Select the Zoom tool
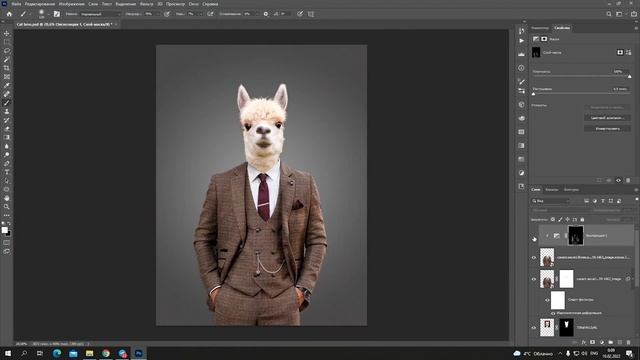This screenshot has height=360, width=640. coord(7,207)
